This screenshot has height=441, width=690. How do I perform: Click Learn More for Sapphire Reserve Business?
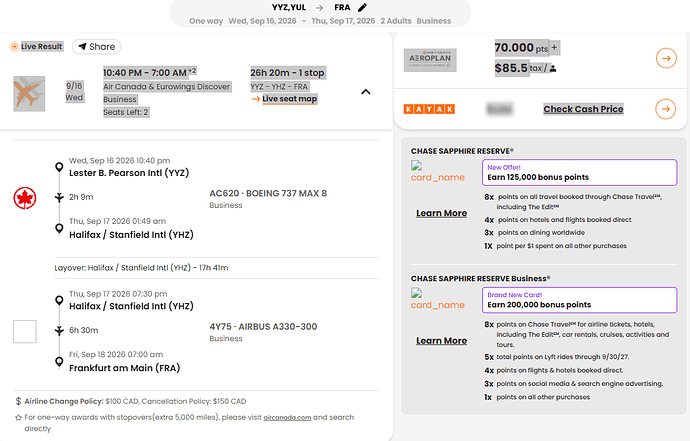coord(441,340)
